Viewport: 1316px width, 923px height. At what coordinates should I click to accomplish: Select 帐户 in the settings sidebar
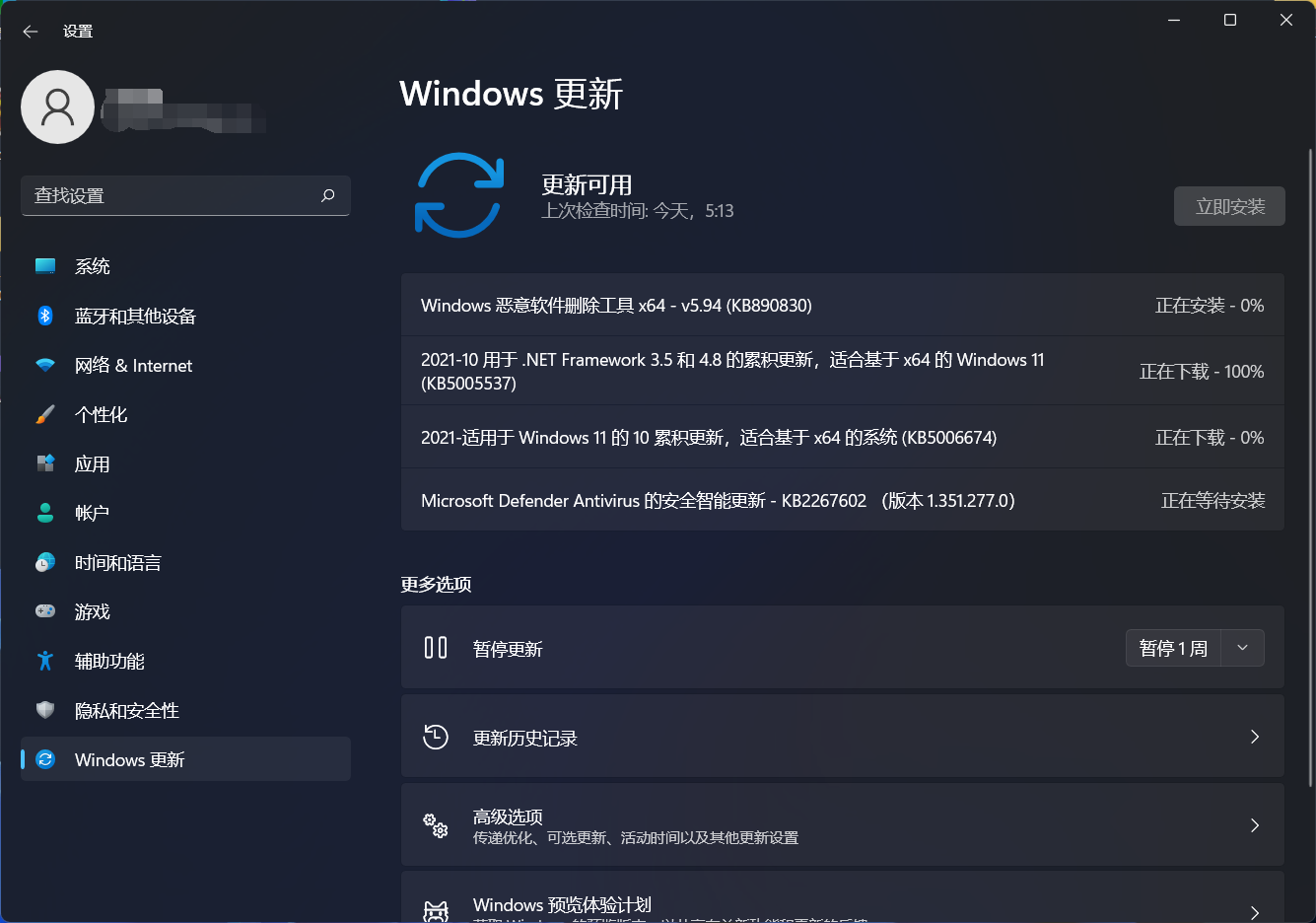coord(93,513)
